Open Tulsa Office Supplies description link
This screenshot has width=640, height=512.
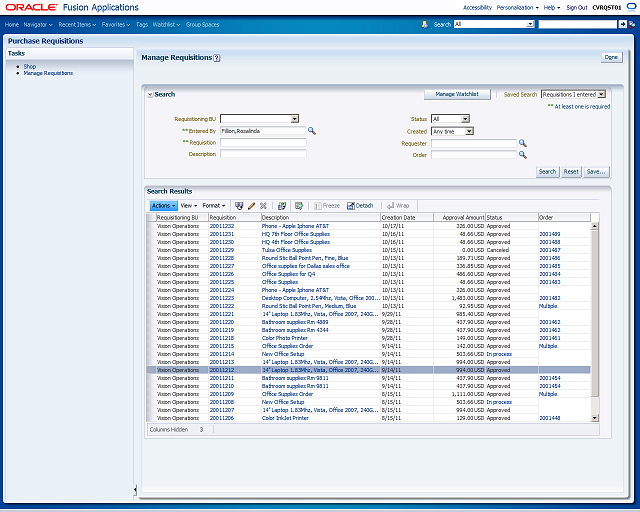point(287,250)
